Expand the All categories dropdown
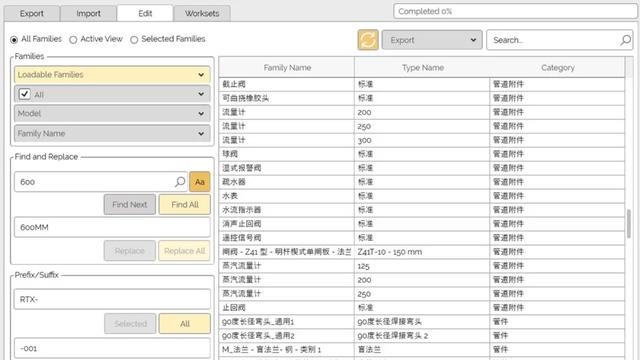 click(x=112, y=94)
